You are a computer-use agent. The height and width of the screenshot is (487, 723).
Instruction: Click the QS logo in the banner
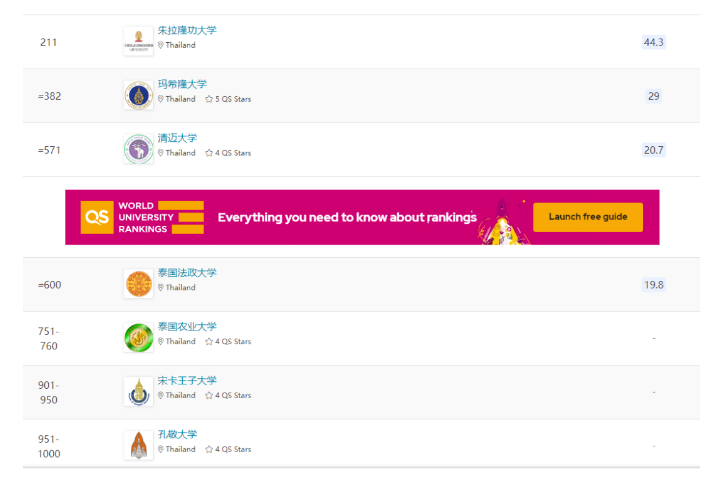pyautogui.click(x=97, y=217)
